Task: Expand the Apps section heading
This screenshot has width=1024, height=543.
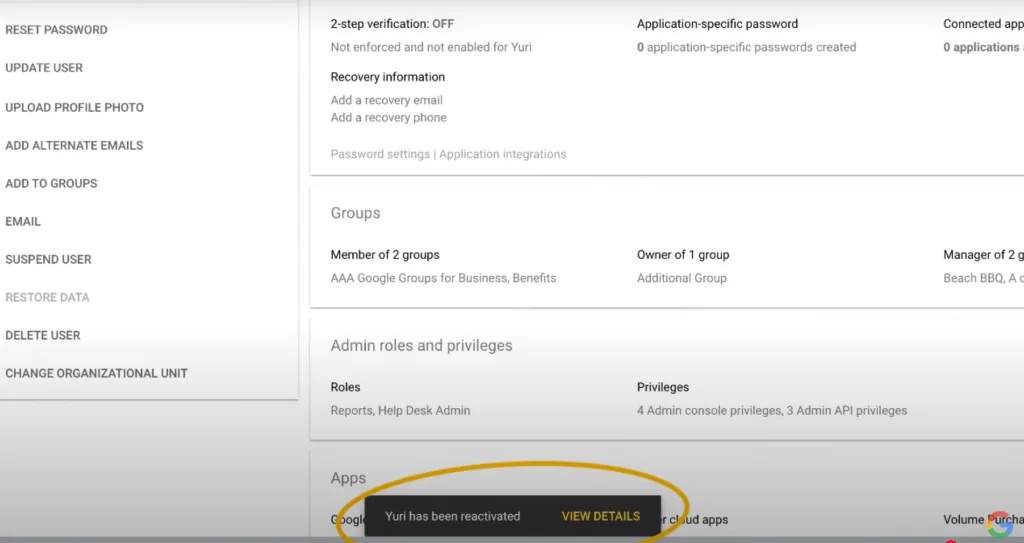Action: (x=348, y=478)
